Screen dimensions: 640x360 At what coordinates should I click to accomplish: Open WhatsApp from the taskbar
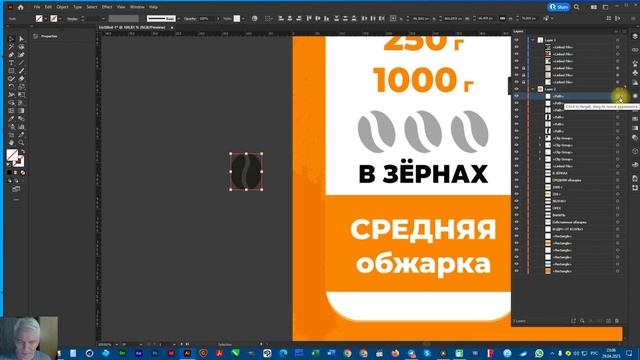tap(540, 353)
